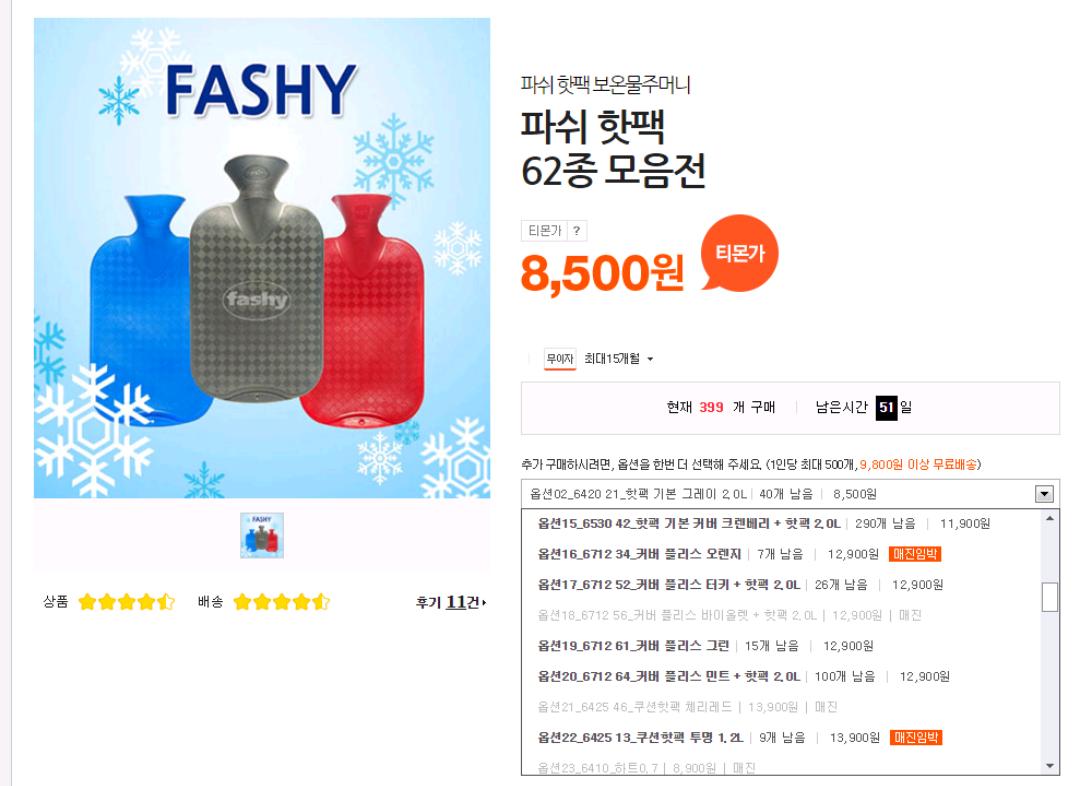This screenshot has width=1080, height=786.
Task: Click the scroll down arrow in options list
Action: click(1049, 765)
